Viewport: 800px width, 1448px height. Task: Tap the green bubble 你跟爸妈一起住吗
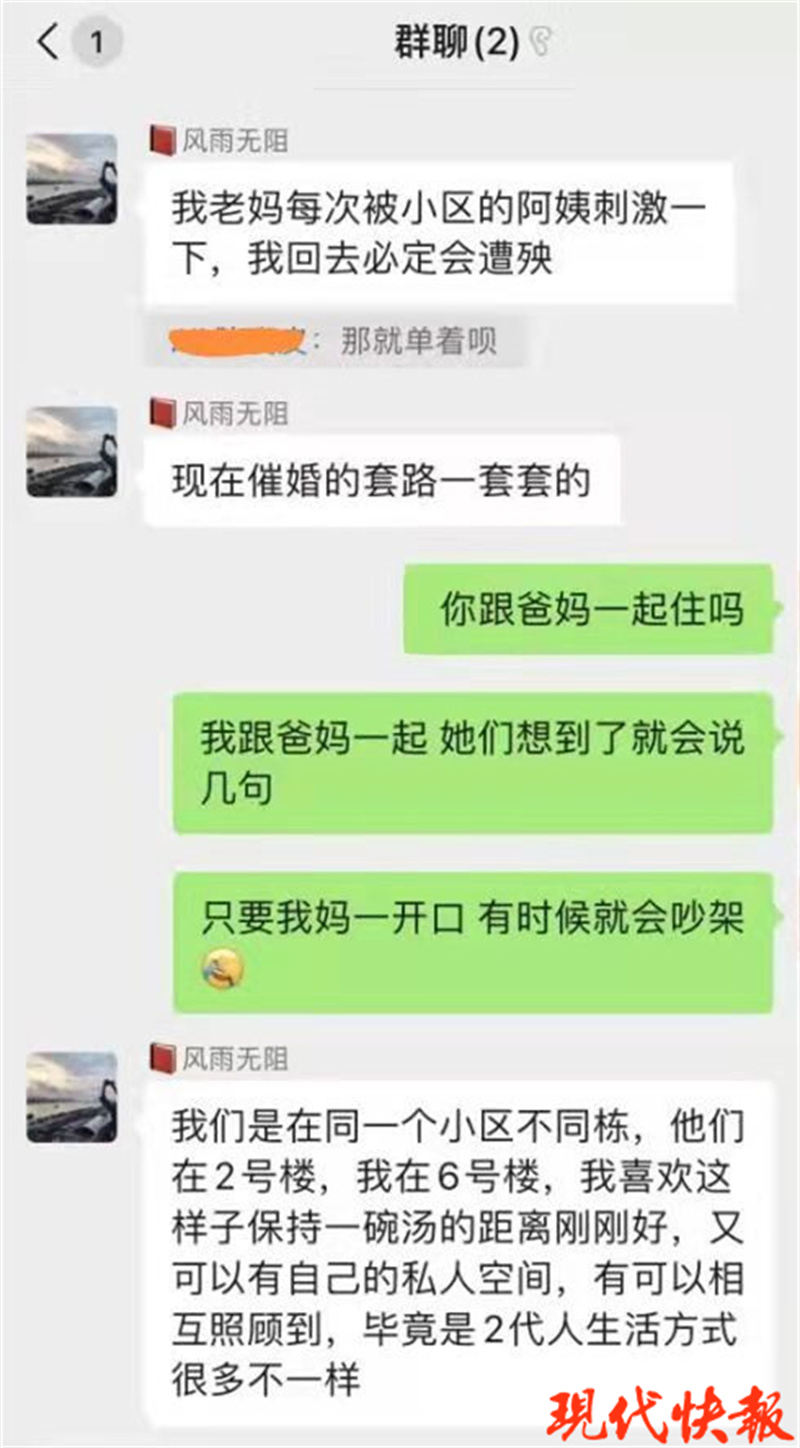(x=588, y=610)
